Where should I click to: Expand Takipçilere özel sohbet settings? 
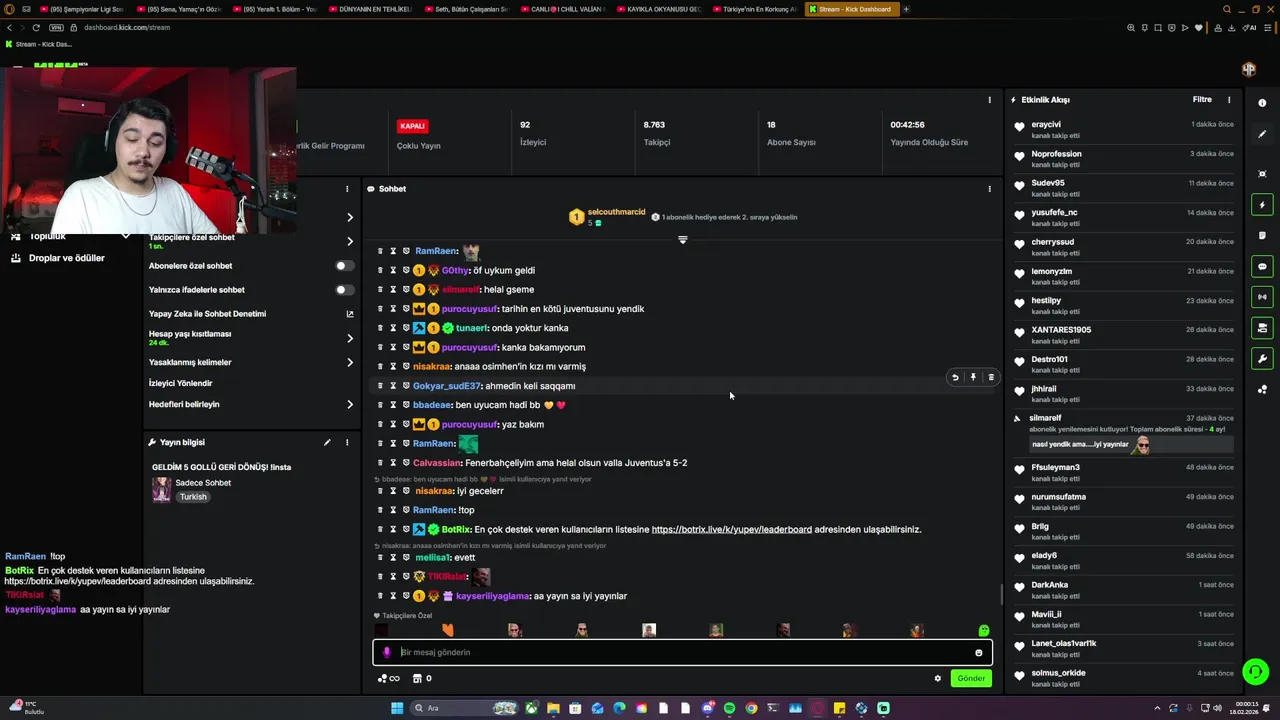pos(350,241)
